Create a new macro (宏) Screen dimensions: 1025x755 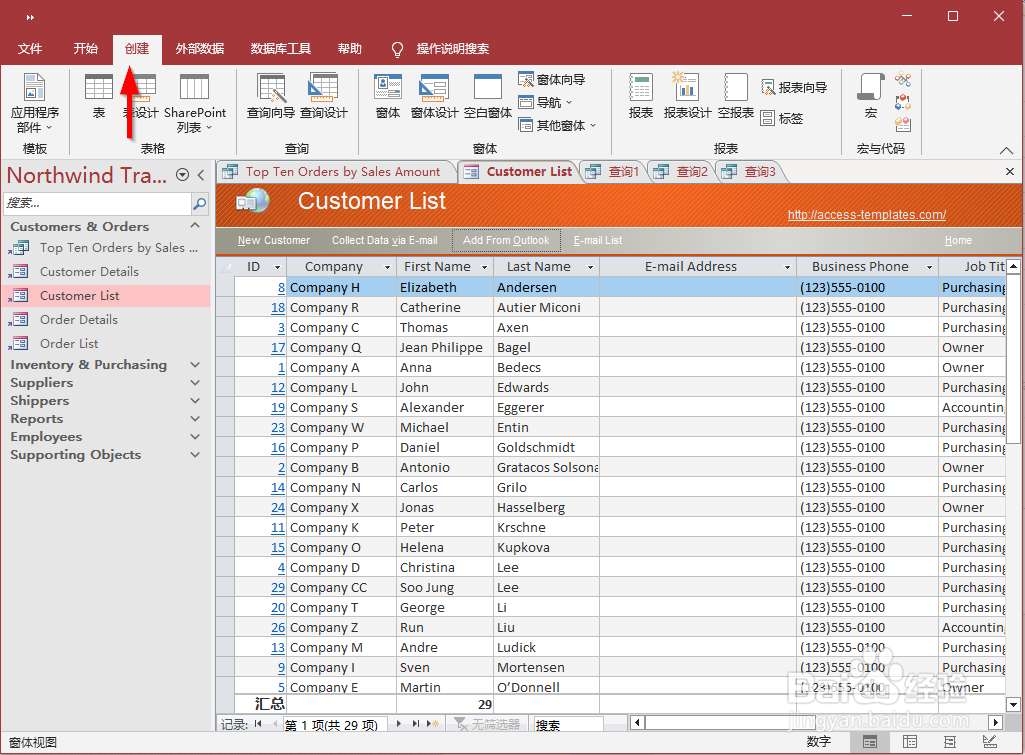tap(871, 96)
